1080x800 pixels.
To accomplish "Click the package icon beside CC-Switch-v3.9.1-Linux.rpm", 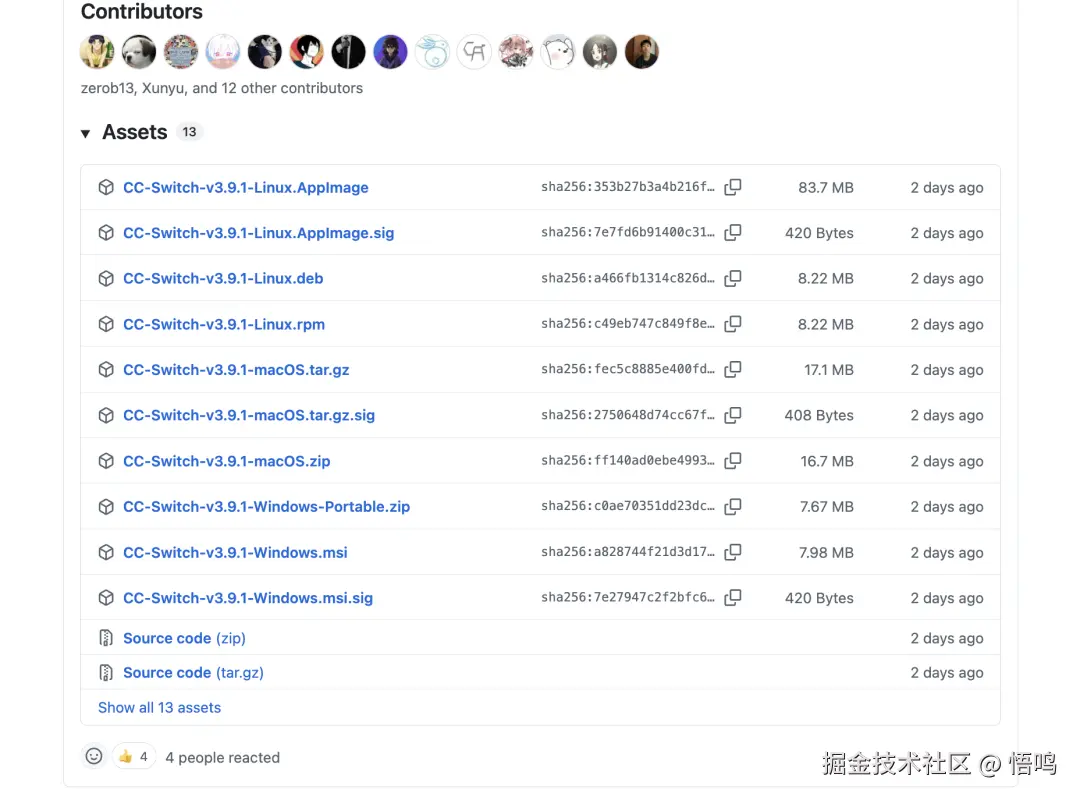I will pyautogui.click(x=106, y=324).
